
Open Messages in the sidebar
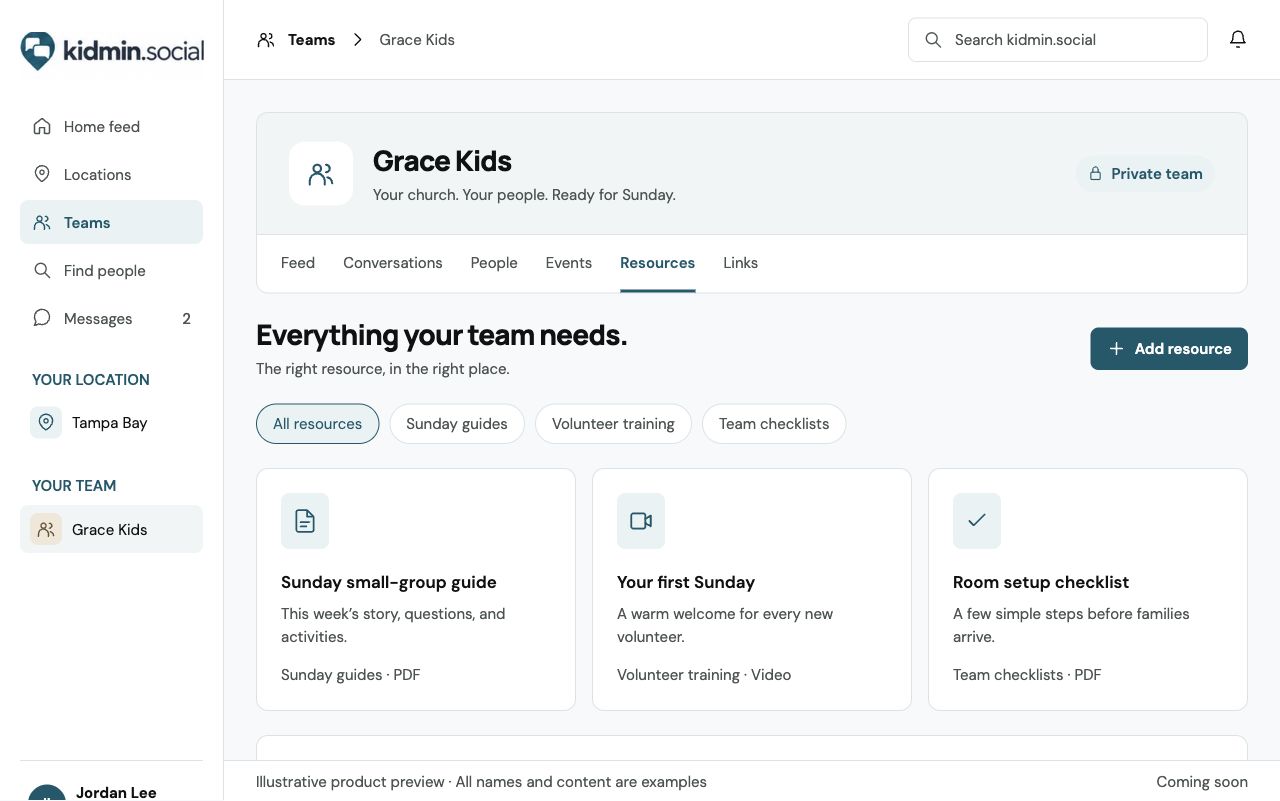click(111, 319)
